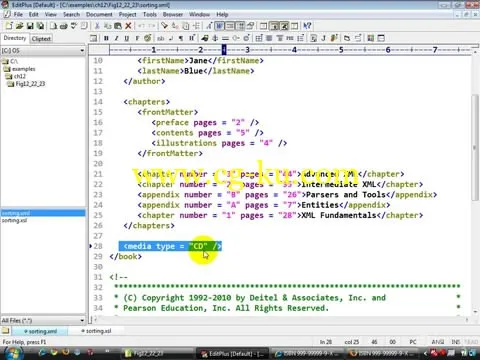This screenshot has height=360, width=480.
Task: Click the vertical scrollbar of the editor
Action: (475, 147)
